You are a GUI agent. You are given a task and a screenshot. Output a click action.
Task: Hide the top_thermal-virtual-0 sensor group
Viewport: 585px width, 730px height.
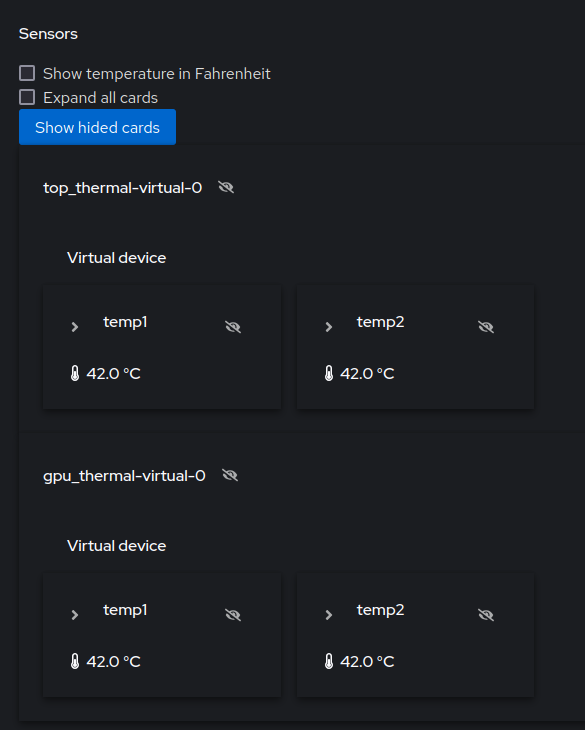click(226, 188)
